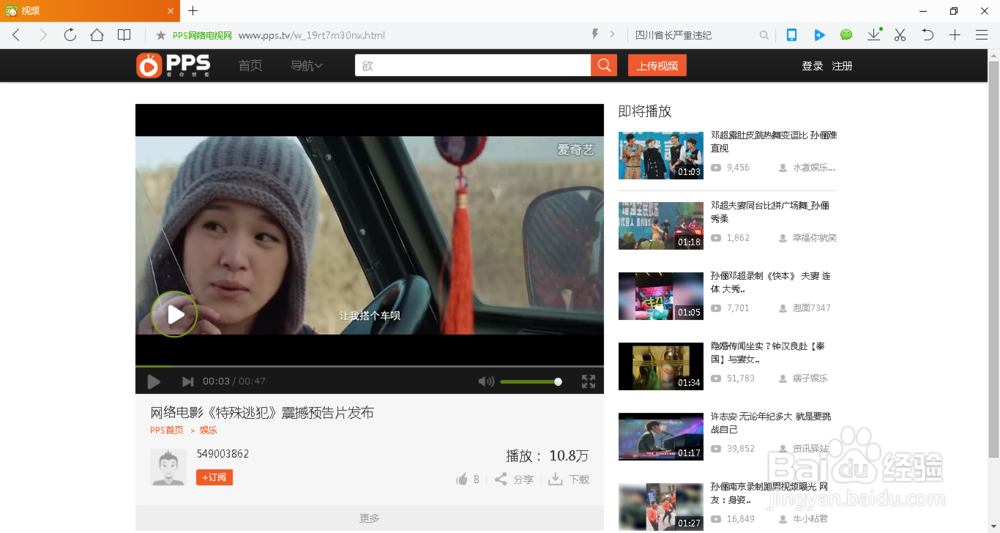The image size is (1000, 533).
Task: Click the uploader avatar image
Action: (x=168, y=467)
